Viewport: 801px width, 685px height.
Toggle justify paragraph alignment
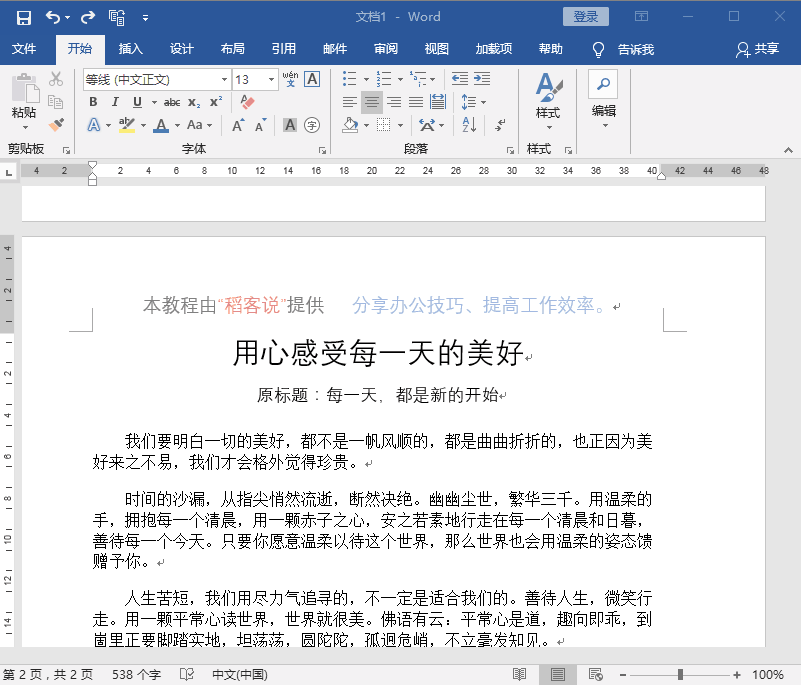(417, 101)
